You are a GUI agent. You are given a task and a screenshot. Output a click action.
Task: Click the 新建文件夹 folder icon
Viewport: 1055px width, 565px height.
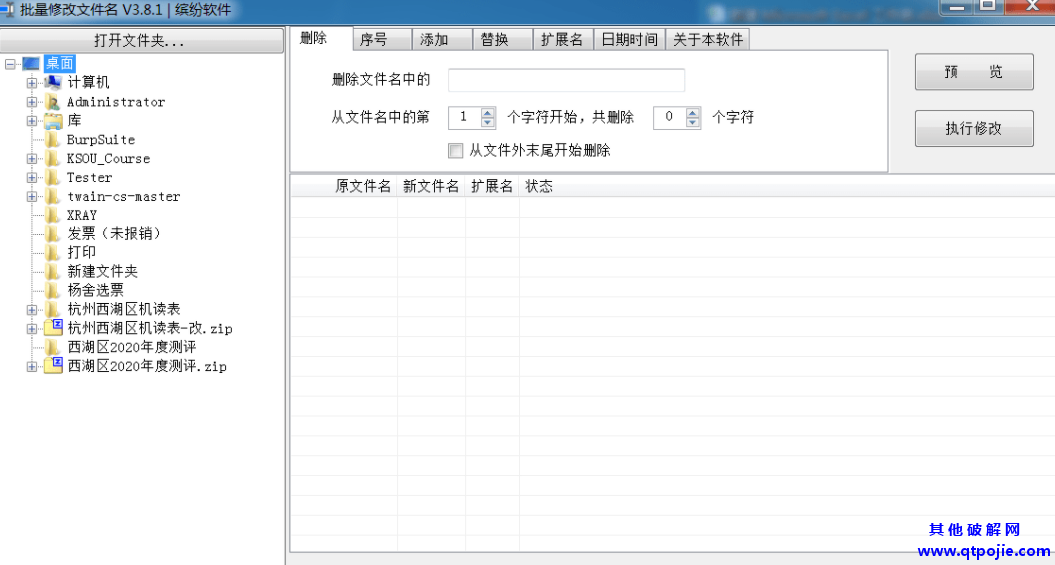(x=52, y=272)
